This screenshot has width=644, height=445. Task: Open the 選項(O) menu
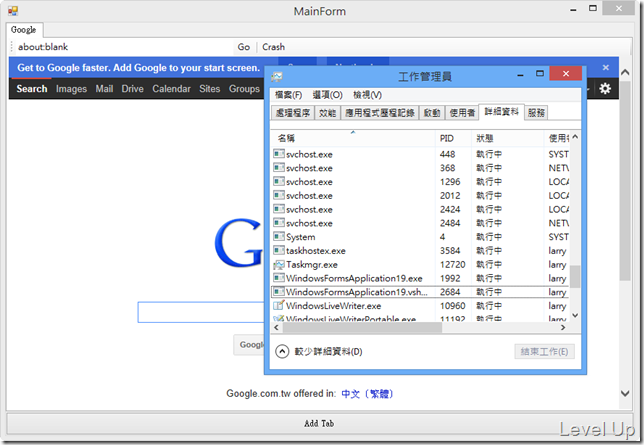pyautogui.click(x=327, y=95)
